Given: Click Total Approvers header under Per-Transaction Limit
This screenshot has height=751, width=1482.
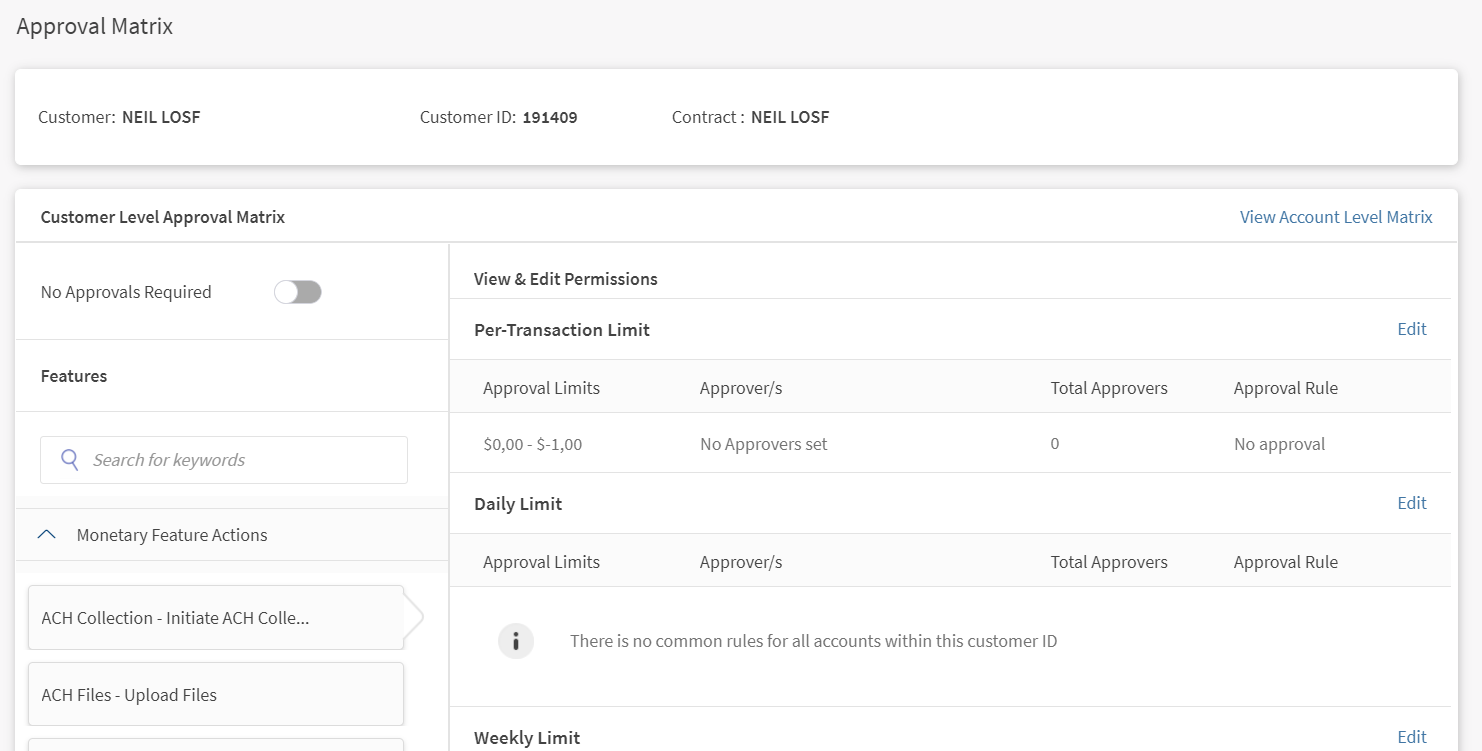Looking at the screenshot, I should tap(1109, 388).
